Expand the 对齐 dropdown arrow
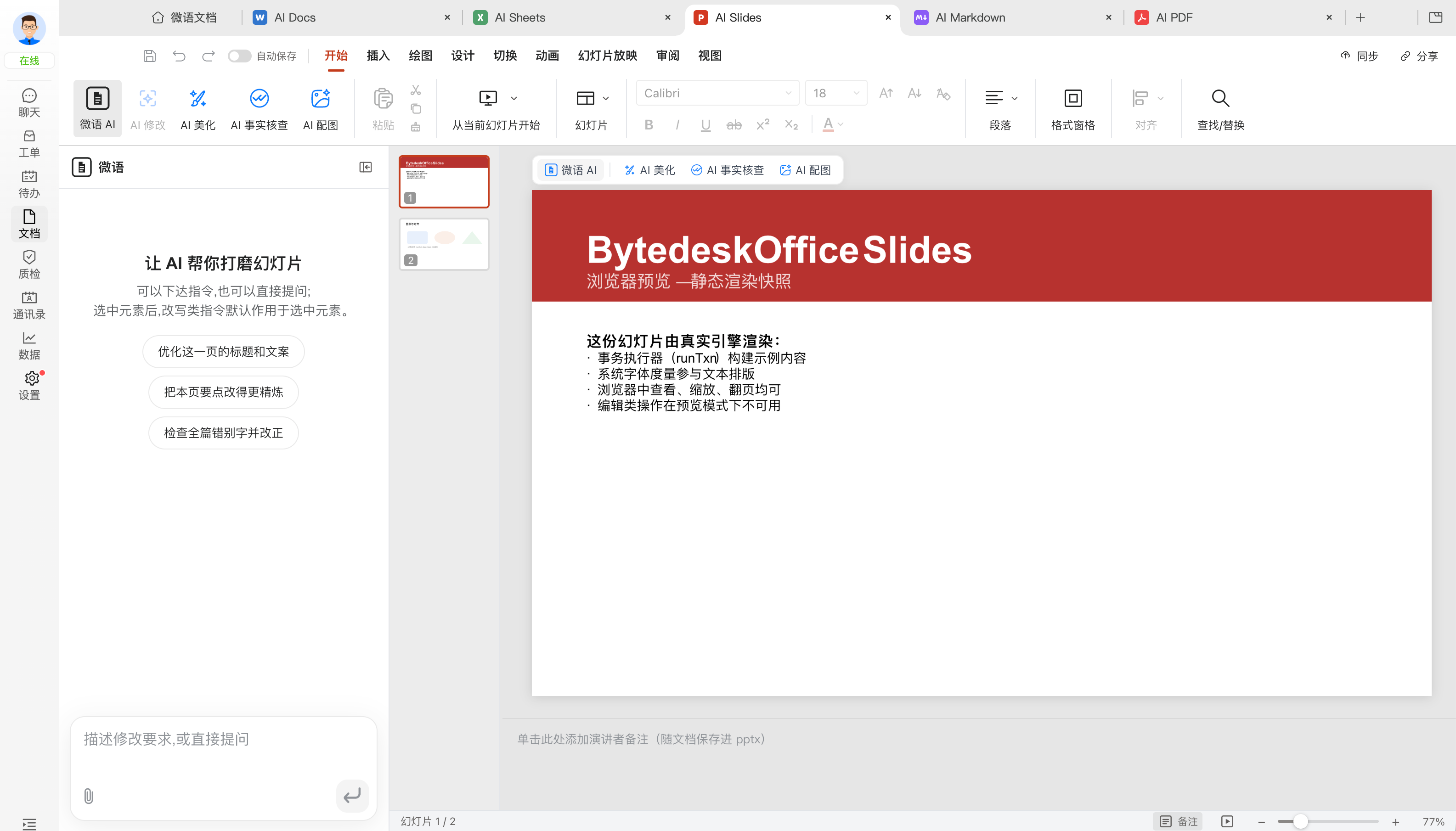 click(x=1160, y=98)
